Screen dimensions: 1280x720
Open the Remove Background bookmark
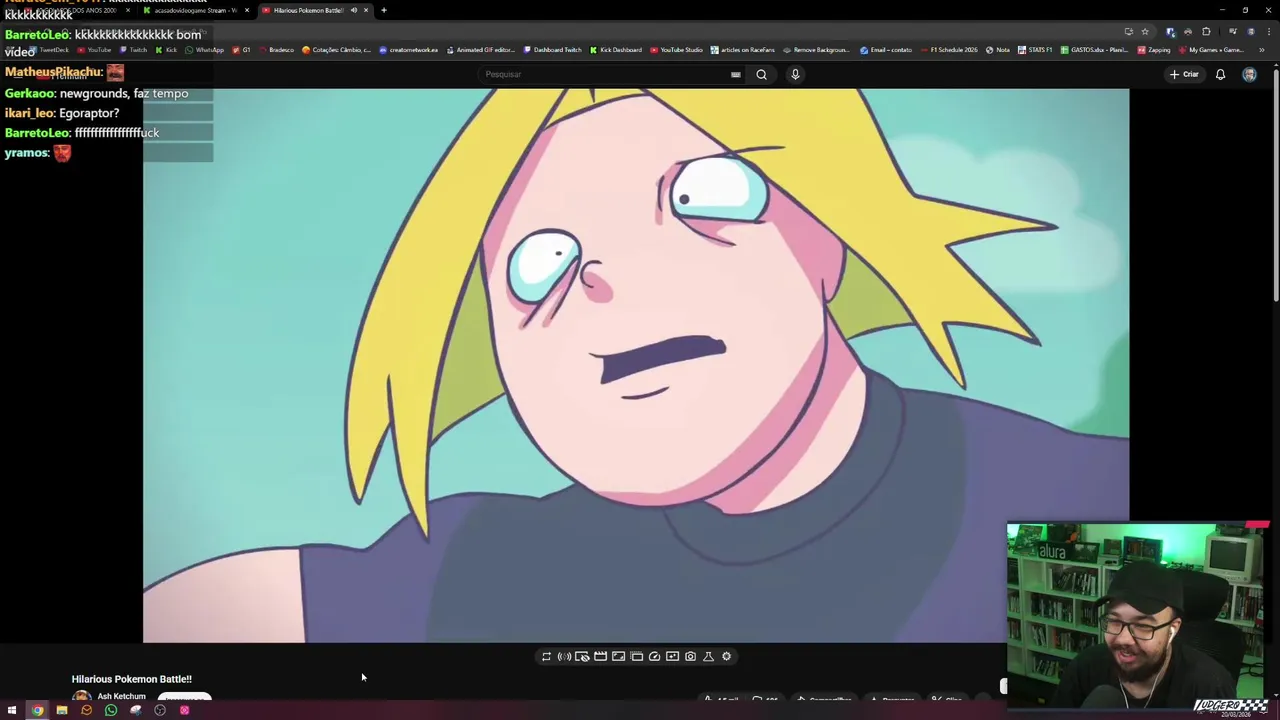[816, 50]
